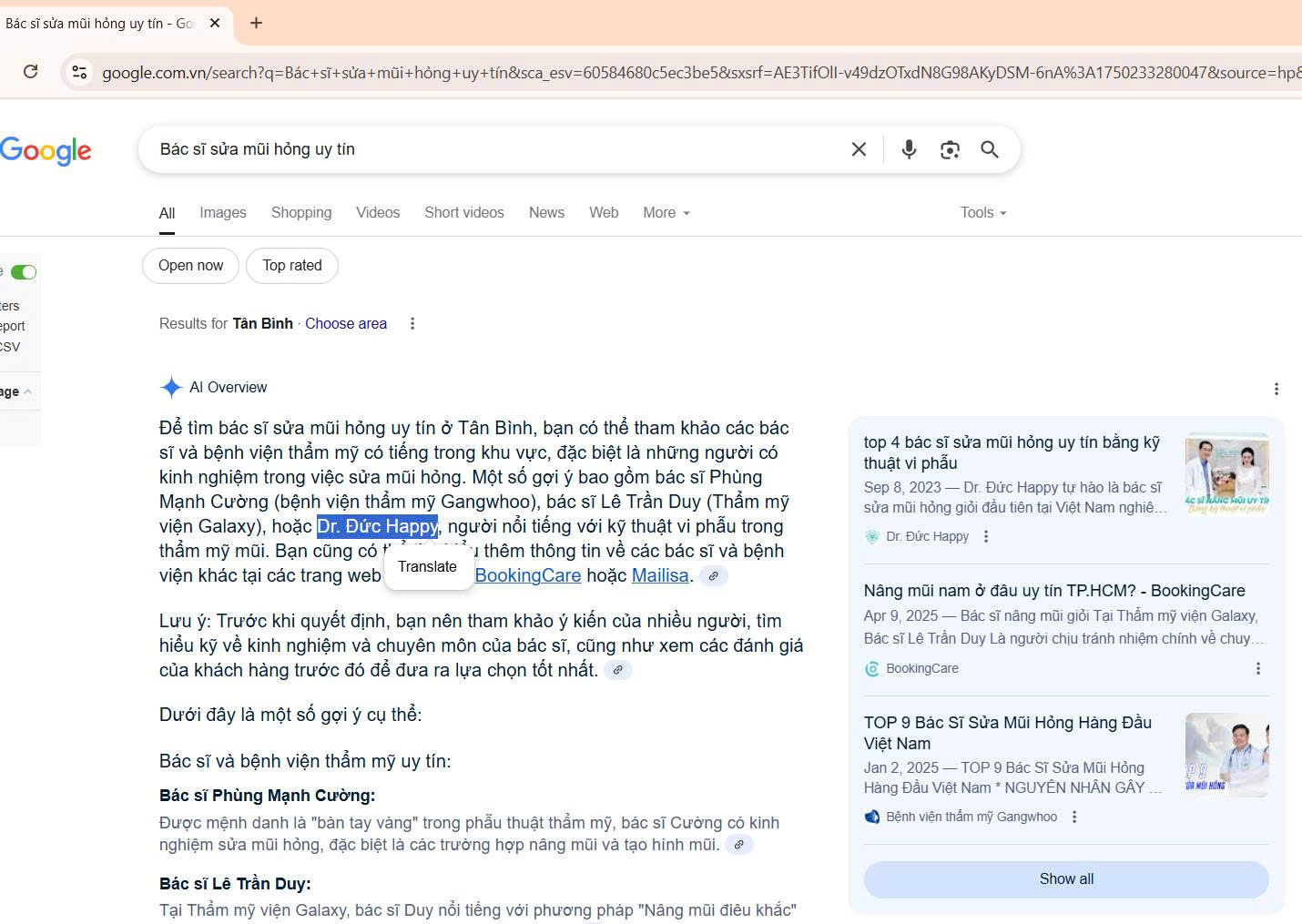
Task: Open options for the Dr. Đức Happy source
Action: [x=986, y=537]
